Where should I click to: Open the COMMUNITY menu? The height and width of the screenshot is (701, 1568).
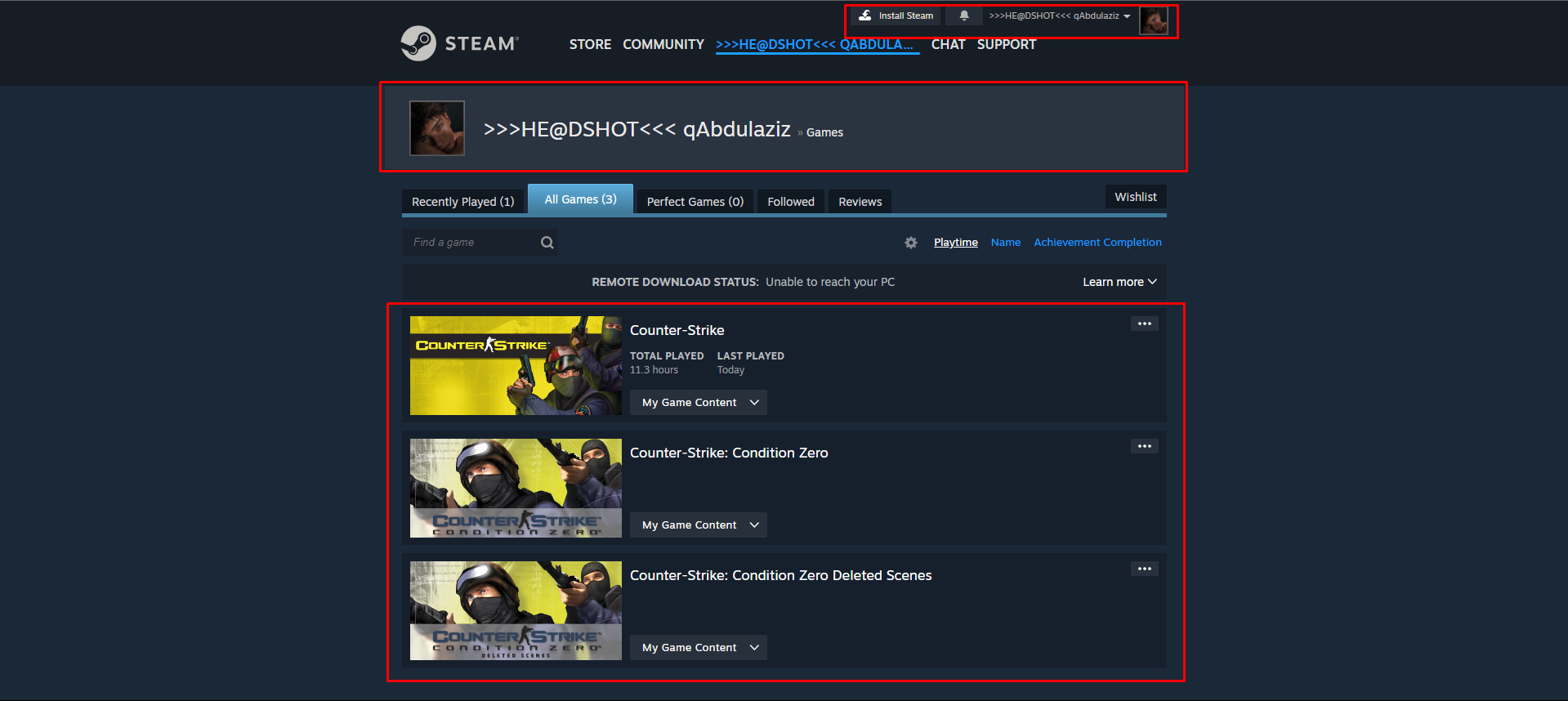pos(663,44)
